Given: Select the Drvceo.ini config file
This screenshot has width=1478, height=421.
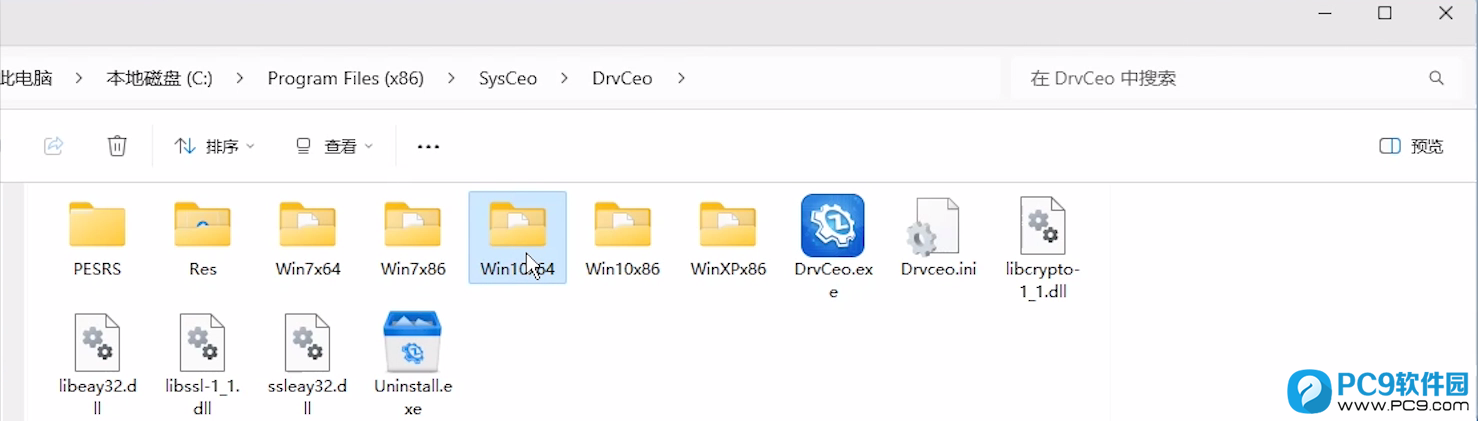Looking at the screenshot, I should [937, 226].
